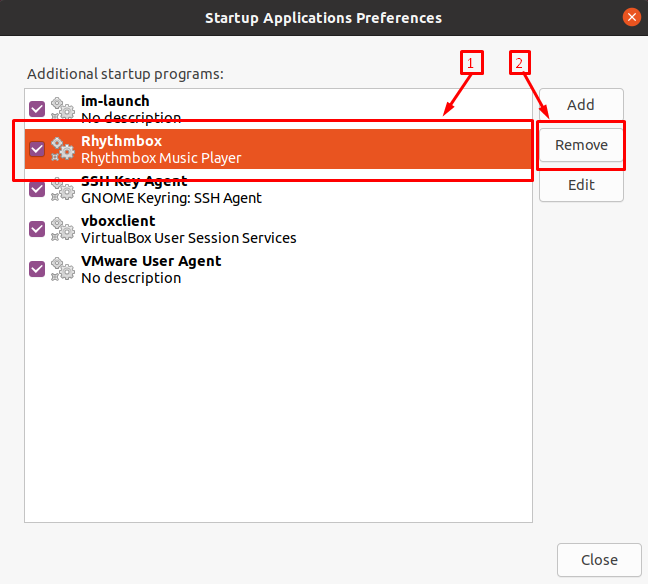
Task: Select the SSH Key Agent entry name
Action: pyautogui.click(x=134, y=181)
